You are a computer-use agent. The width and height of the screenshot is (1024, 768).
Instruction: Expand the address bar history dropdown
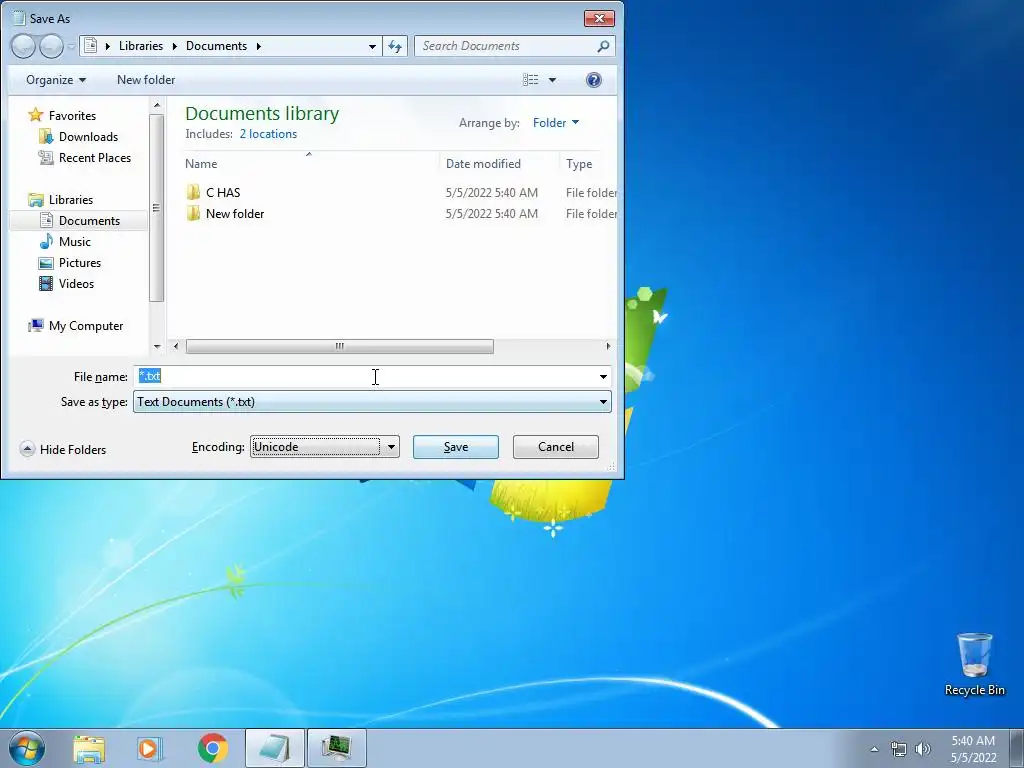click(x=372, y=46)
